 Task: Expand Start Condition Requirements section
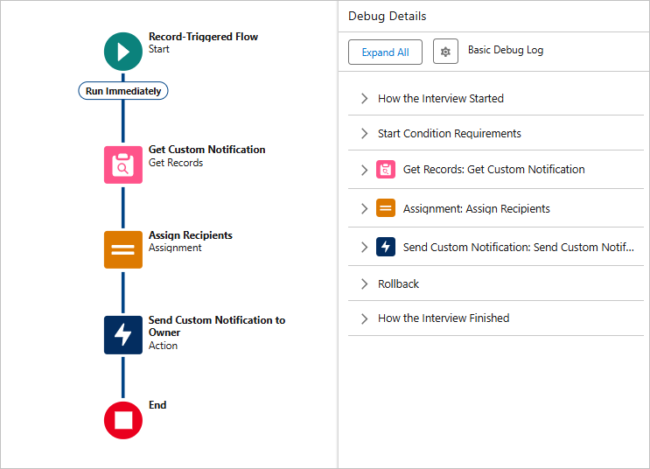pyautogui.click(x=364, y=133)
